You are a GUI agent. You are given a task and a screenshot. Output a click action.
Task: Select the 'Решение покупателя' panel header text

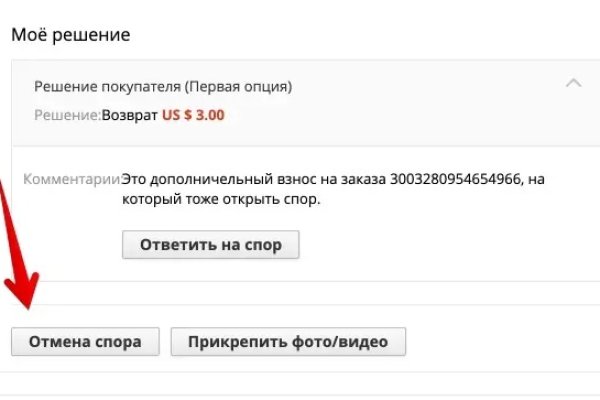(162, 87)
